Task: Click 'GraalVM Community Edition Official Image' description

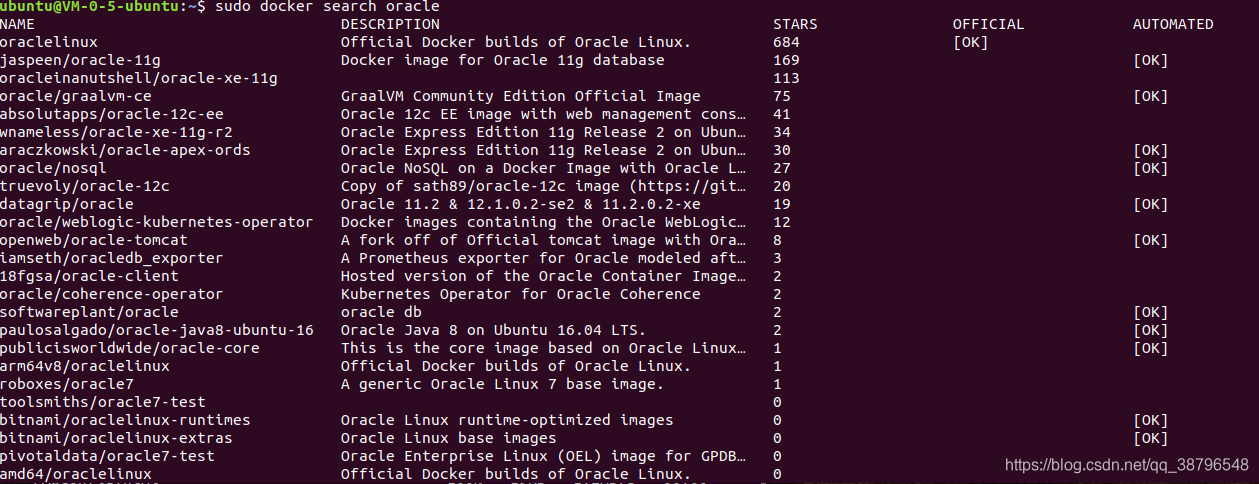Action: (x=521, y=96)
